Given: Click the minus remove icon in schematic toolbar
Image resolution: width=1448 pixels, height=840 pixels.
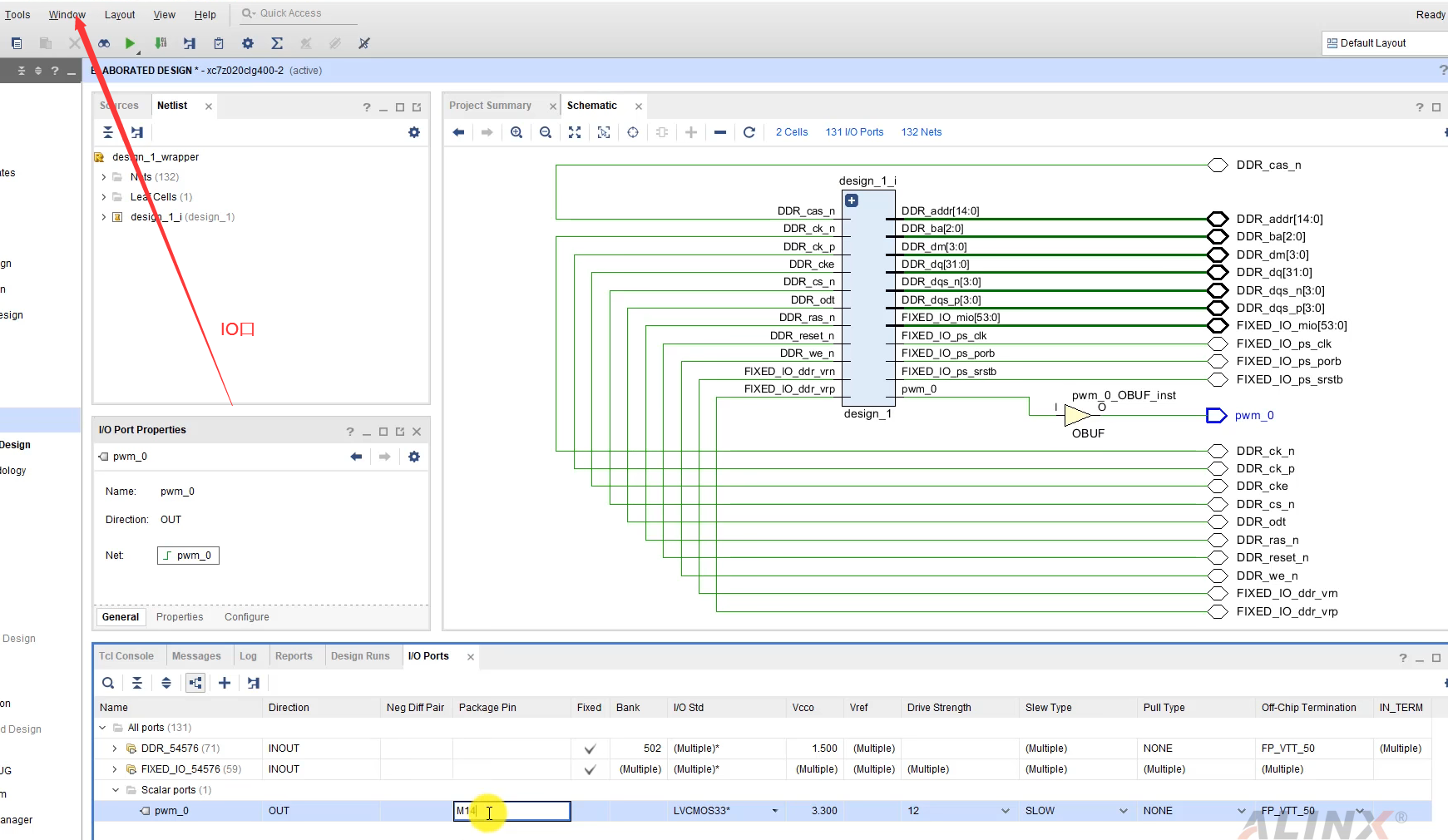Looking at the screenshot, I should 720,132.
